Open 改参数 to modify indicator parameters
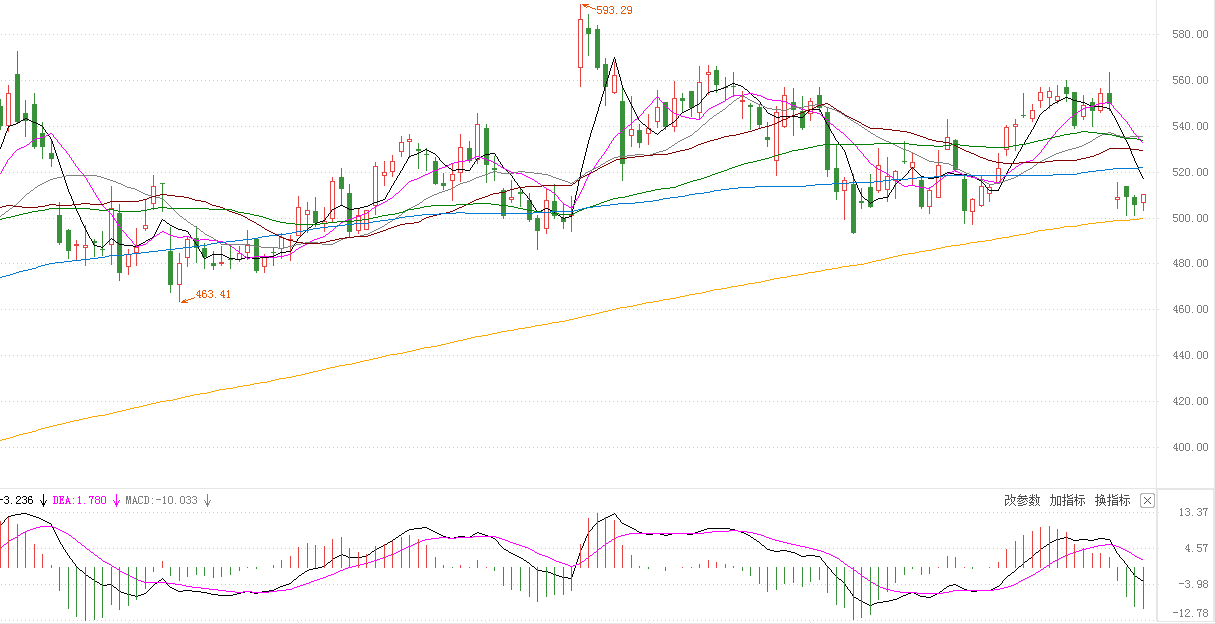Screen dimensions: 1215x624 pyautogui.click(x=1022, y=500)
